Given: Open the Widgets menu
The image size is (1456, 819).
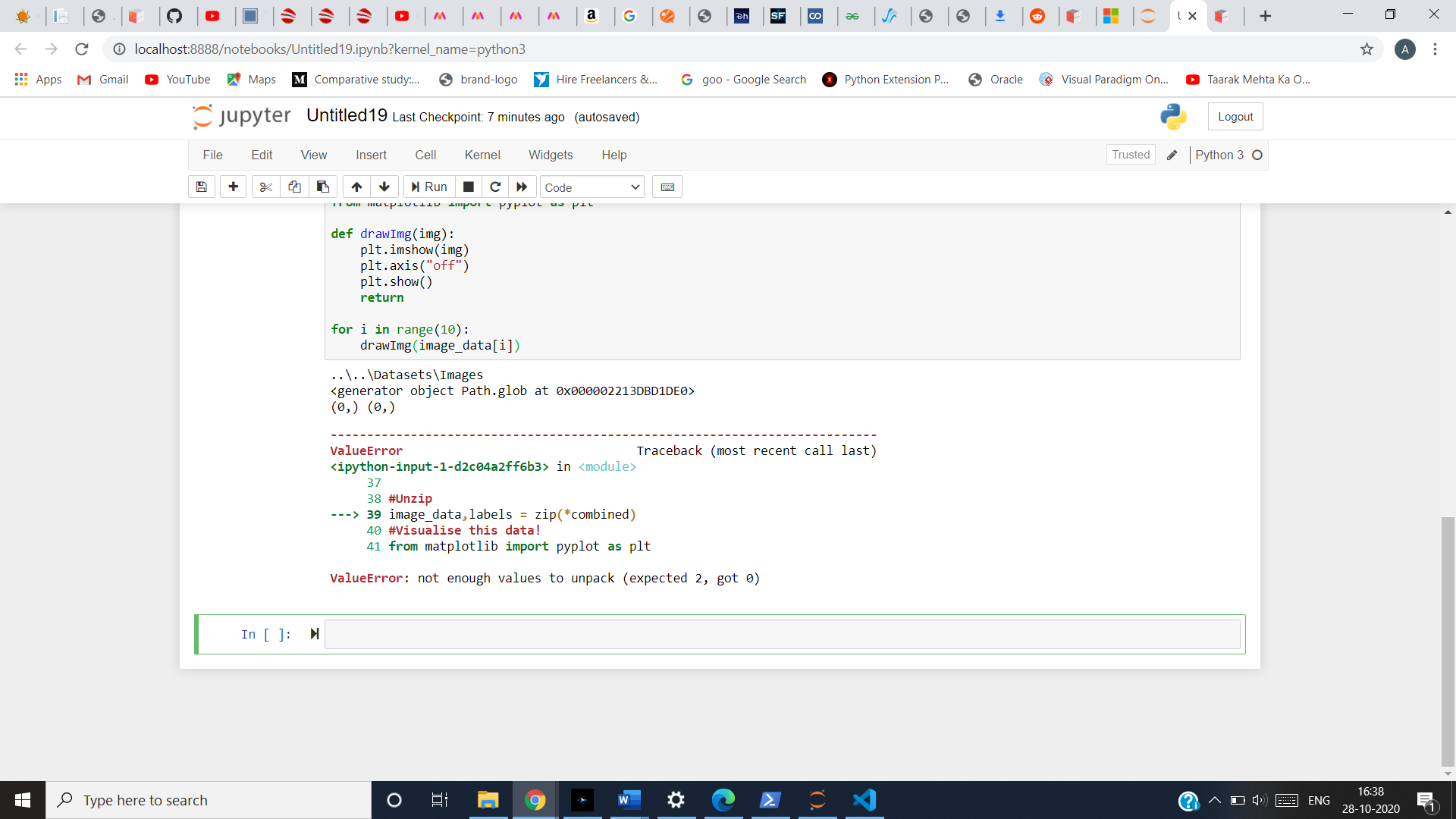Looking at the screenshot, I should point(551,155).
